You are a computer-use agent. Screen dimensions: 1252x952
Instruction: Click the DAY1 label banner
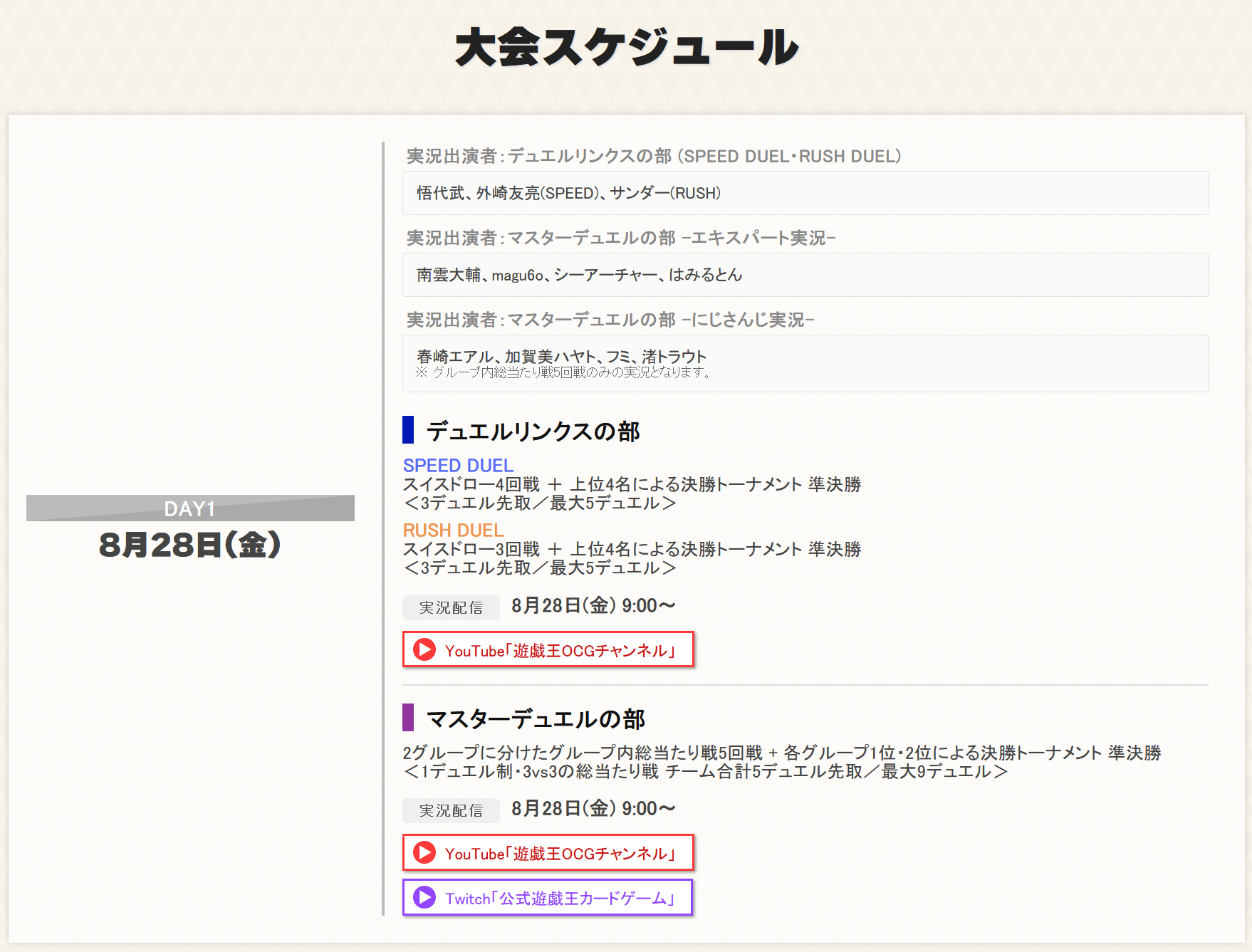tap(190, 508)
